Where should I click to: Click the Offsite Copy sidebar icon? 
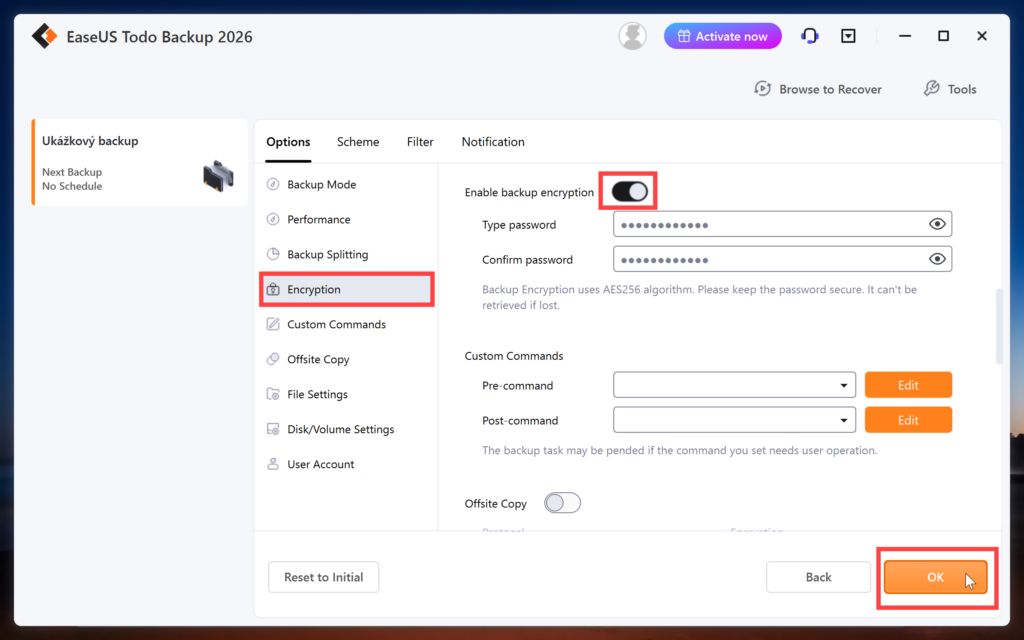273,359
